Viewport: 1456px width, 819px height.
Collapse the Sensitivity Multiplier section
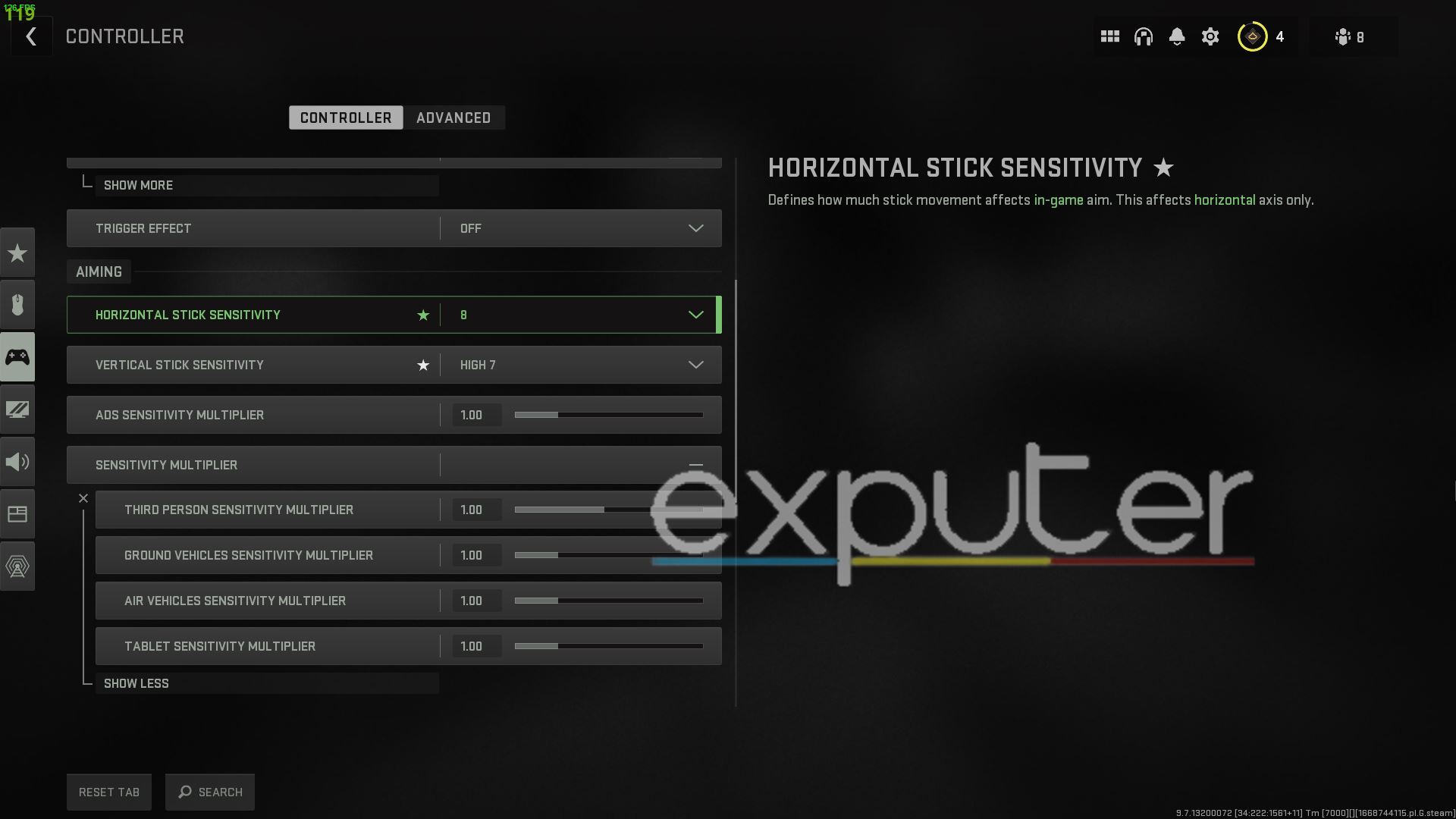tap(696, 464)
